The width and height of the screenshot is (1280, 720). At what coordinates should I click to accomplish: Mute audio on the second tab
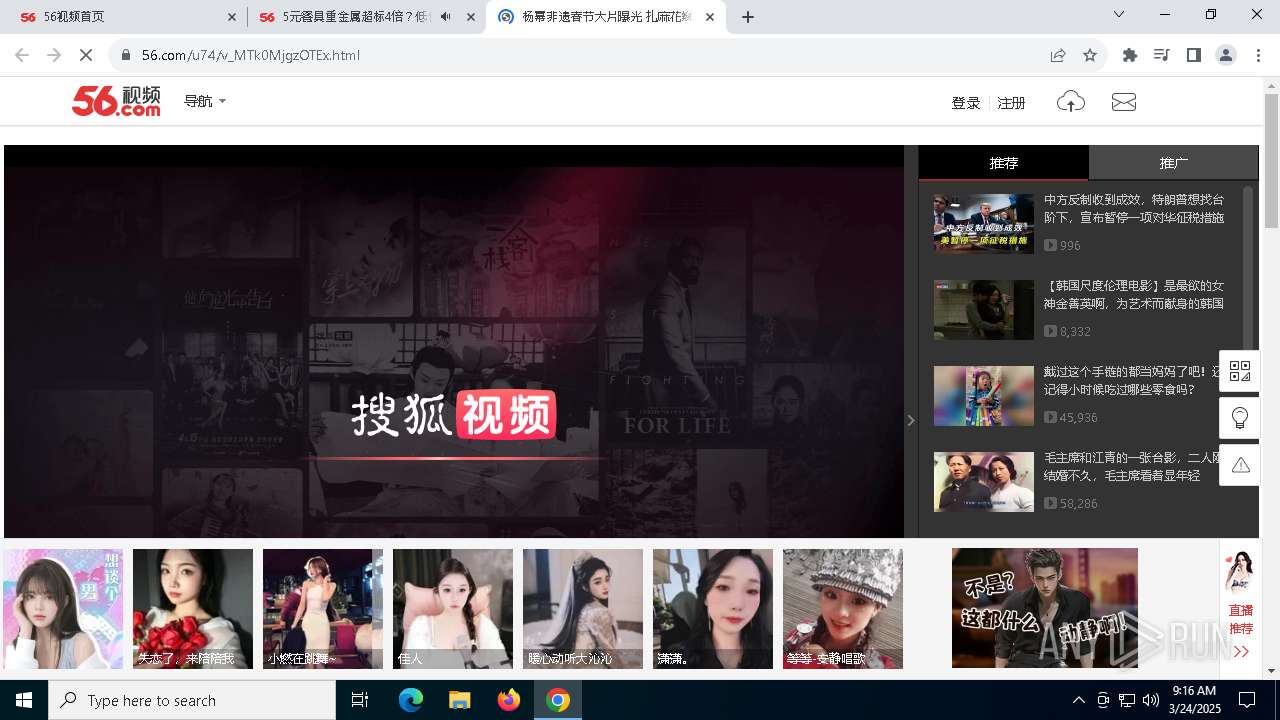[x=446, y=17]
